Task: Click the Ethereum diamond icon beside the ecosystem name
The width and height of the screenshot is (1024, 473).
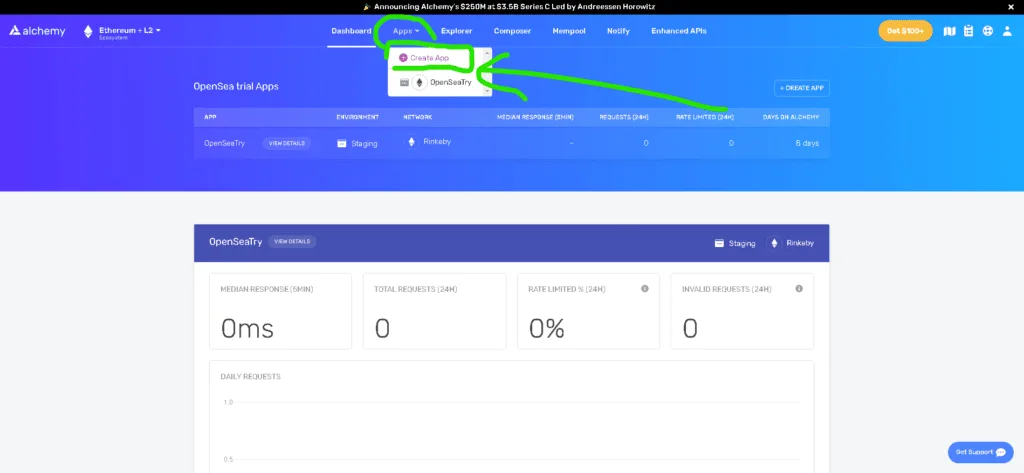Action: tap(88, 31)
